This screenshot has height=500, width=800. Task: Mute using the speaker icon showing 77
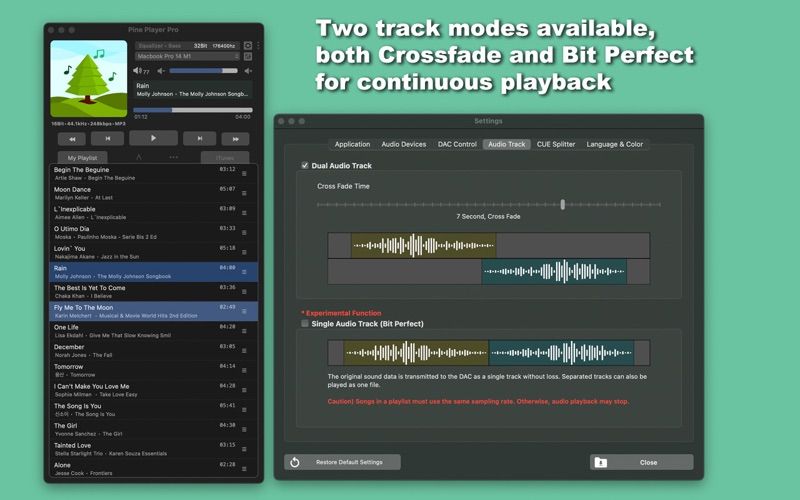coord(141,71)
